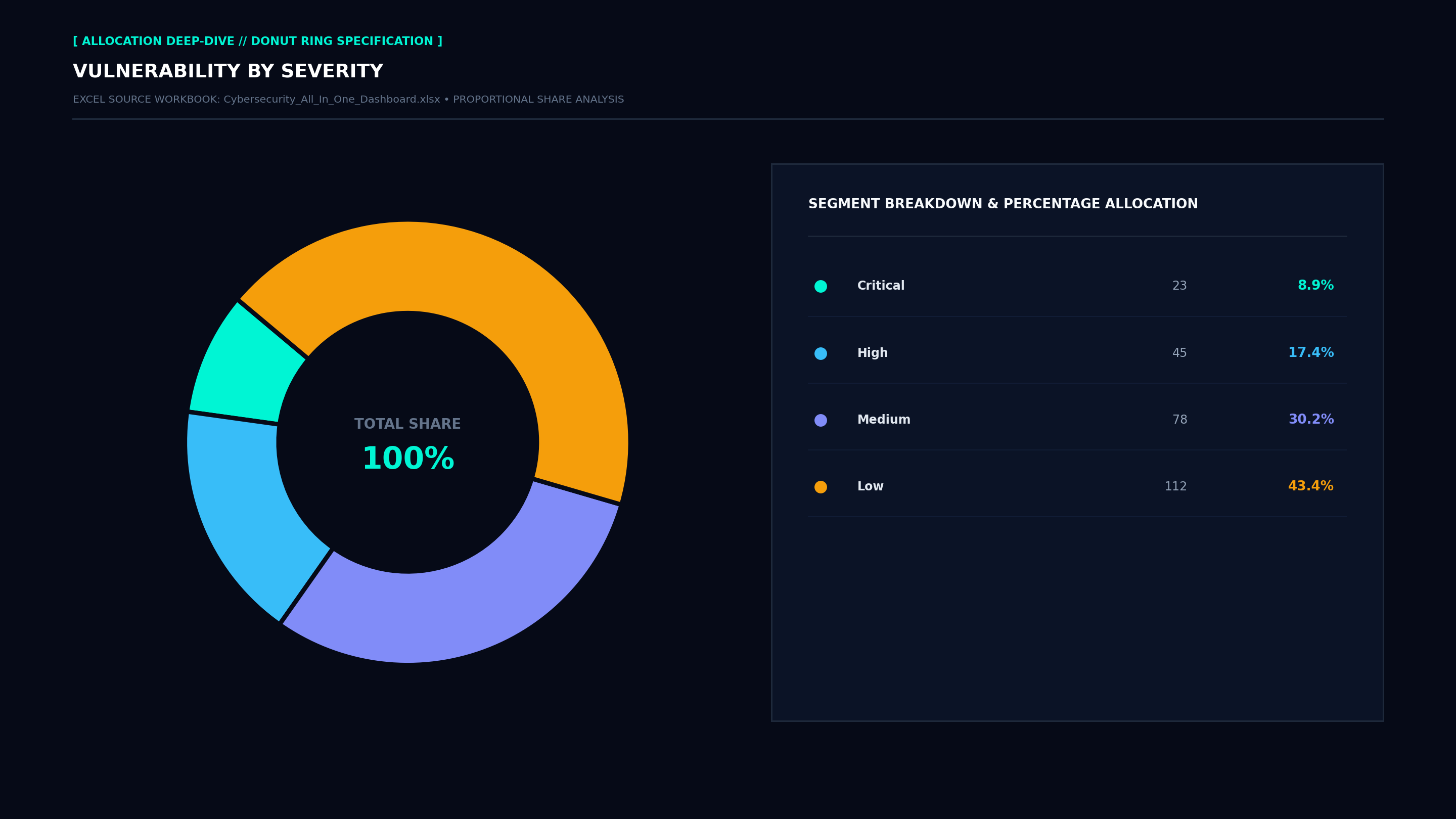Click the Excel source workbook subtitle
The height and width of the screenshot is (819, 1456).
(x=348, y=100)
